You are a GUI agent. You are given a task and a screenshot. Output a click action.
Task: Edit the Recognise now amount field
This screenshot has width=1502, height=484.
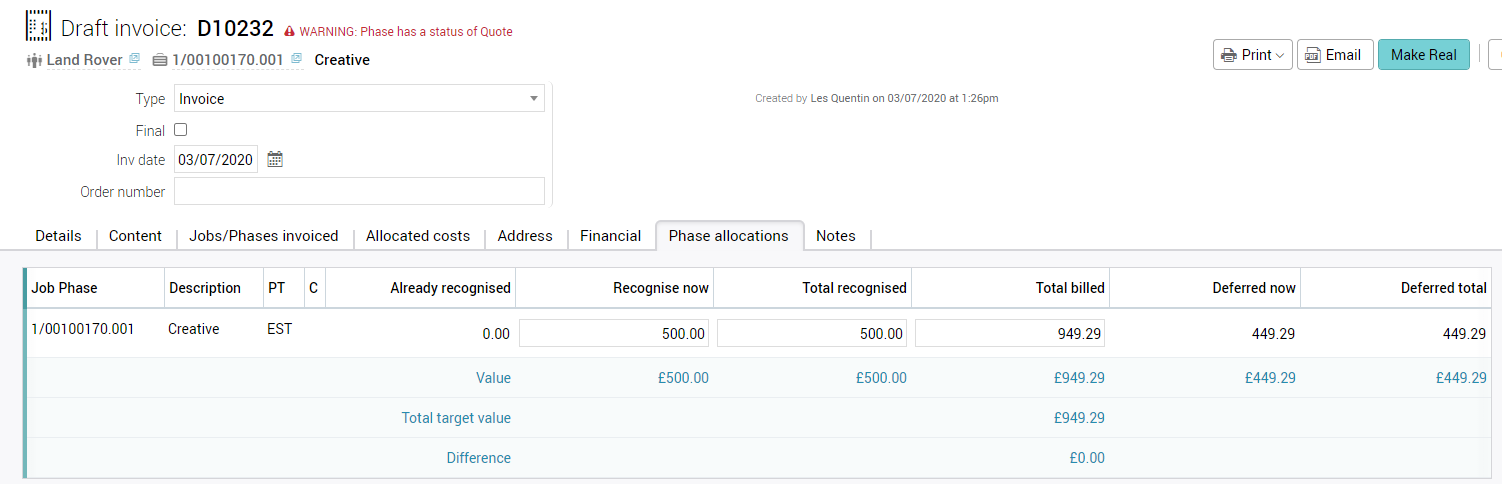(x=614, y=333)
